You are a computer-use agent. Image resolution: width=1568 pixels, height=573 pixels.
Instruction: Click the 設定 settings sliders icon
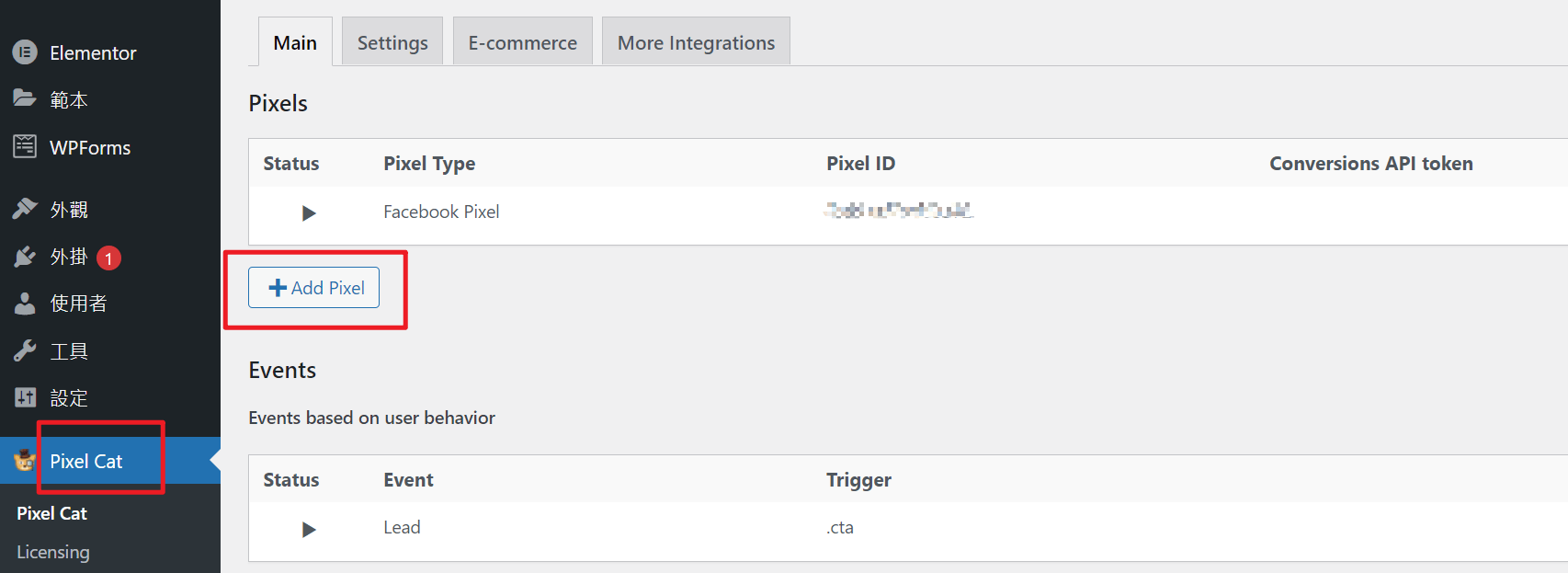pos(25,397)
